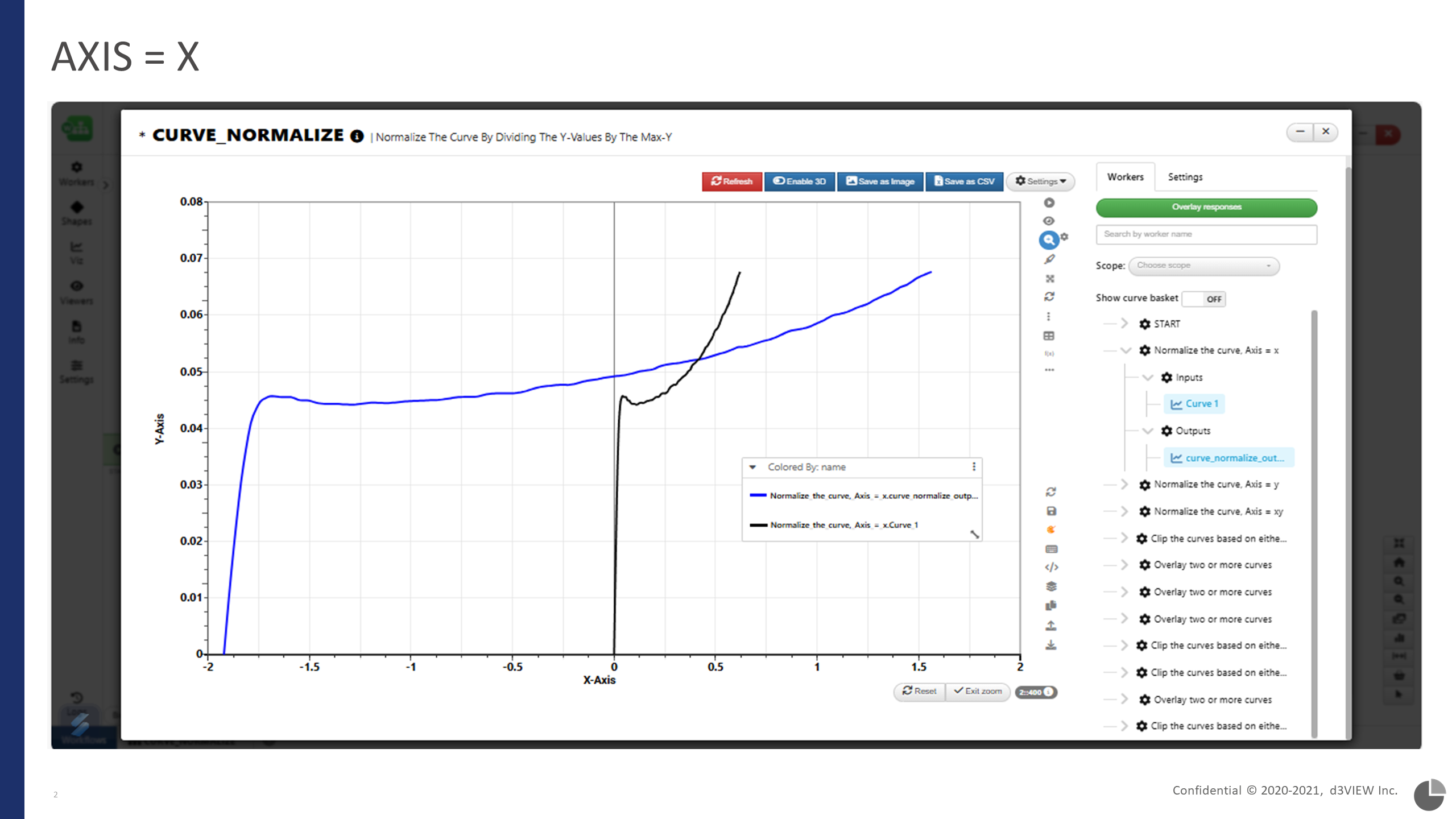Viewport: 1456px width, 819px height.
Task: Open the code brackets icon
Action: 1051,567
